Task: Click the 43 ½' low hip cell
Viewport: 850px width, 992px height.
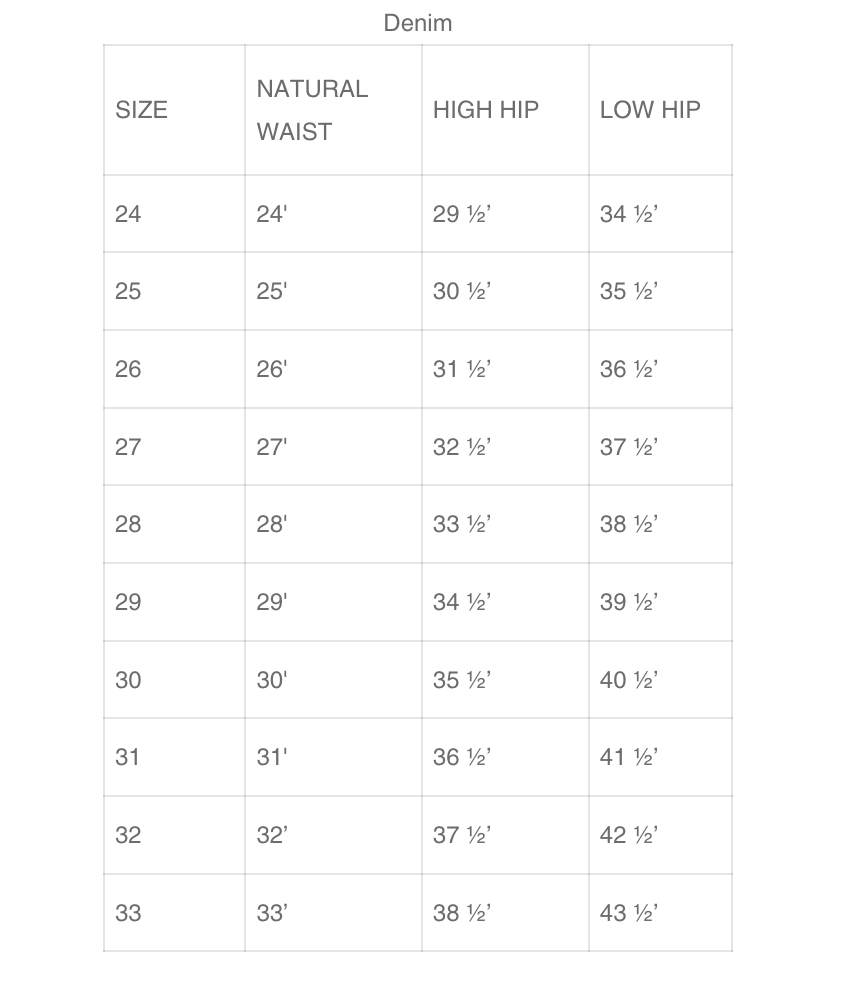Action: [x=628, y=913]
